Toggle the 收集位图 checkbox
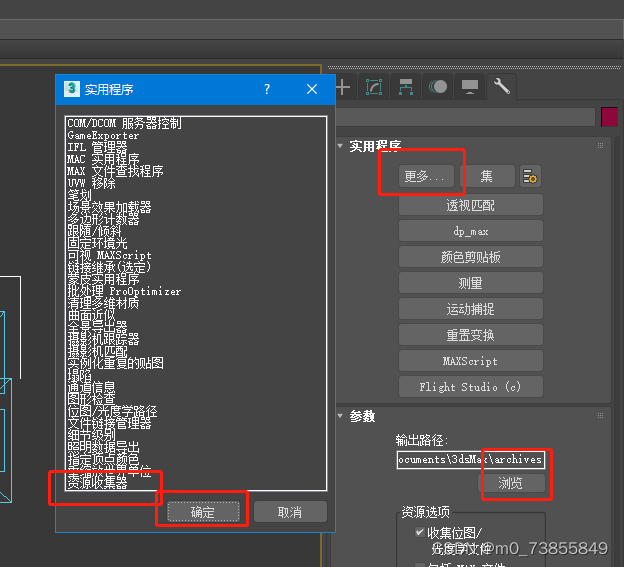The image size is (624, 567). tap(419, 532)
